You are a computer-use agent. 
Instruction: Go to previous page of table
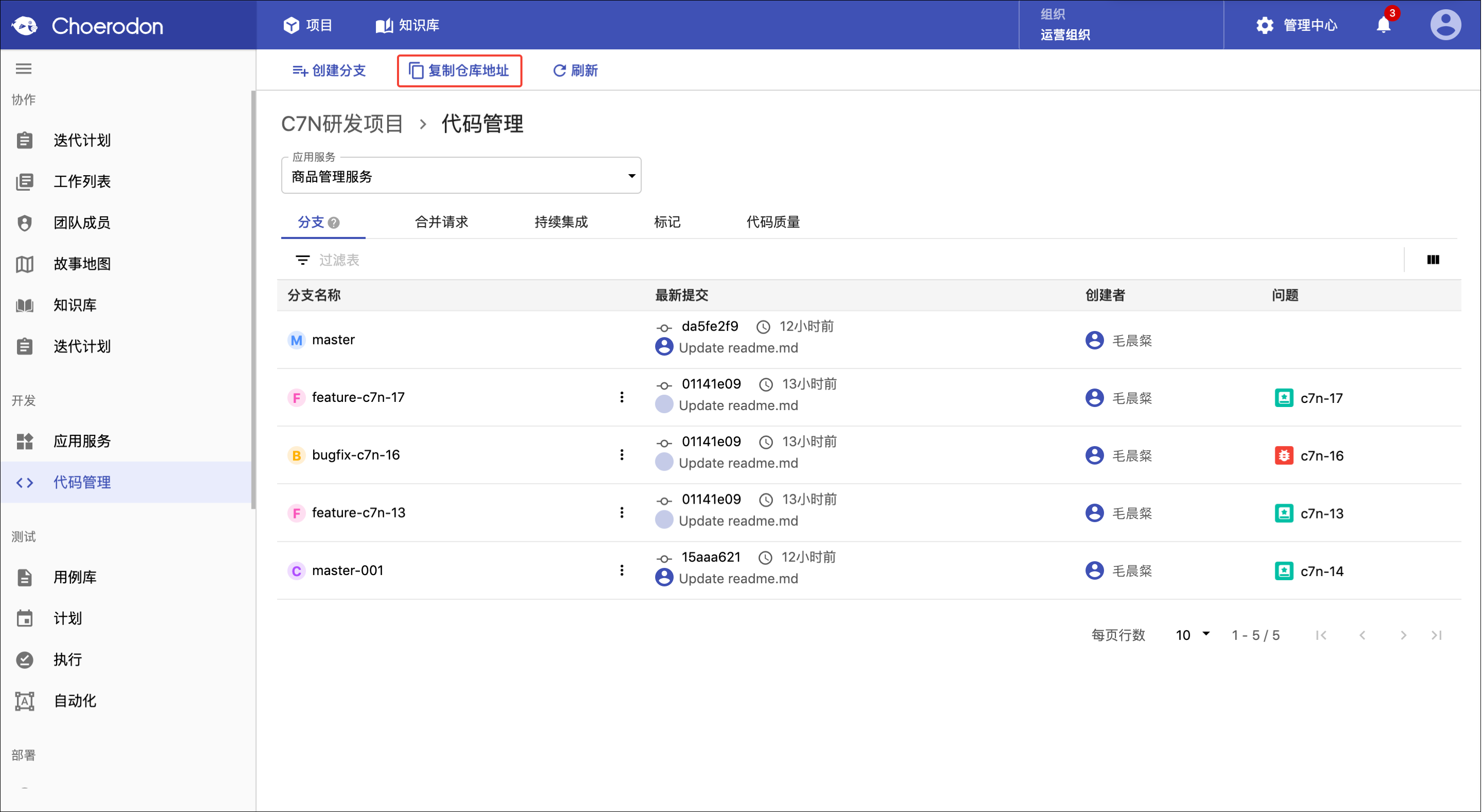pos(1362,635)
